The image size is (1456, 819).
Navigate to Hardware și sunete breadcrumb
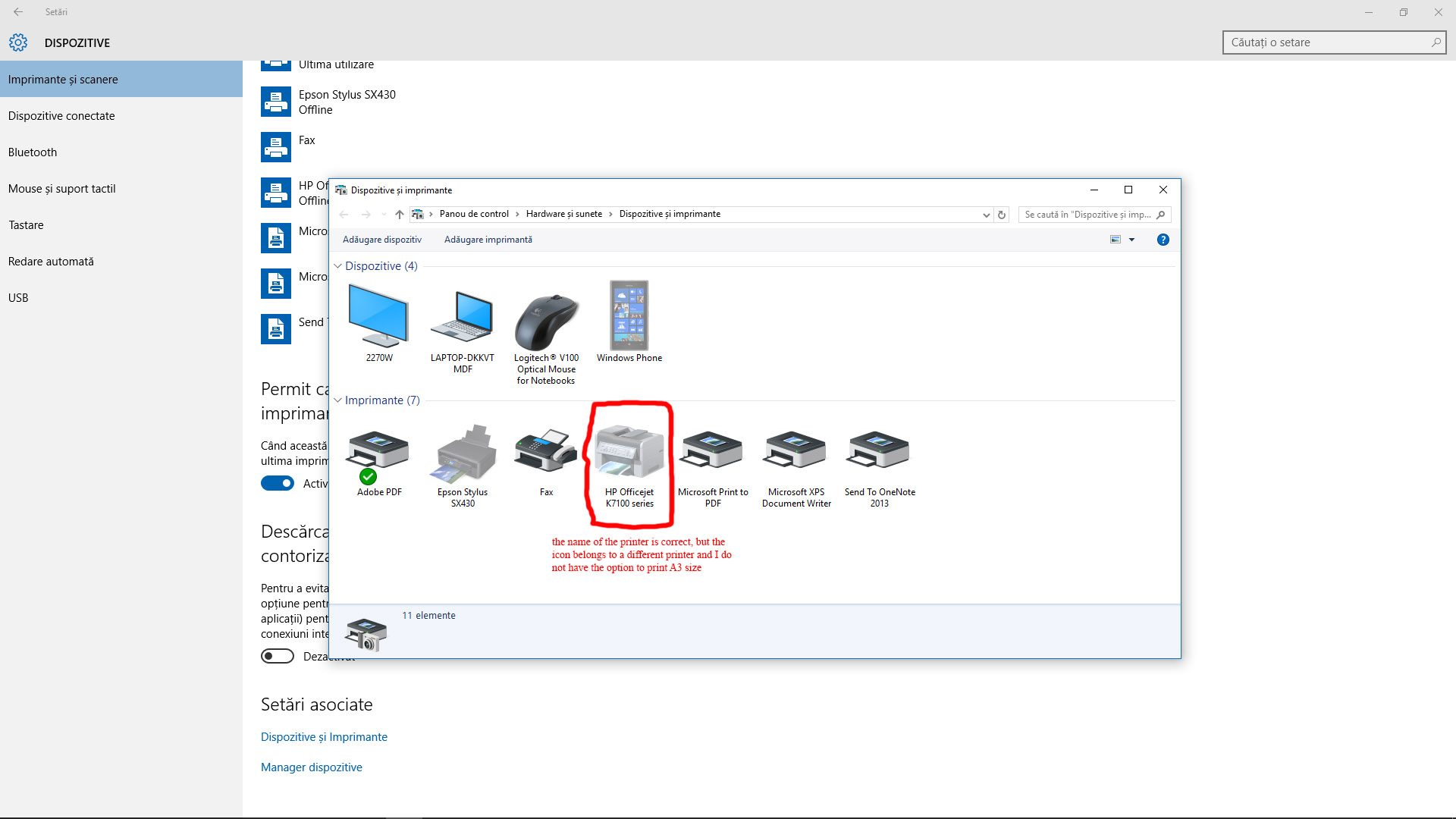(564, 214)
